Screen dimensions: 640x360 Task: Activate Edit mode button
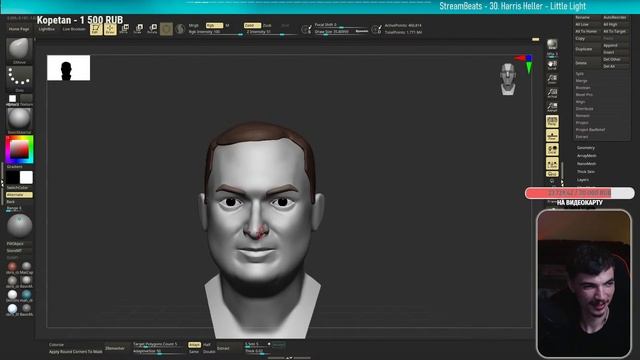pos(96,29)
